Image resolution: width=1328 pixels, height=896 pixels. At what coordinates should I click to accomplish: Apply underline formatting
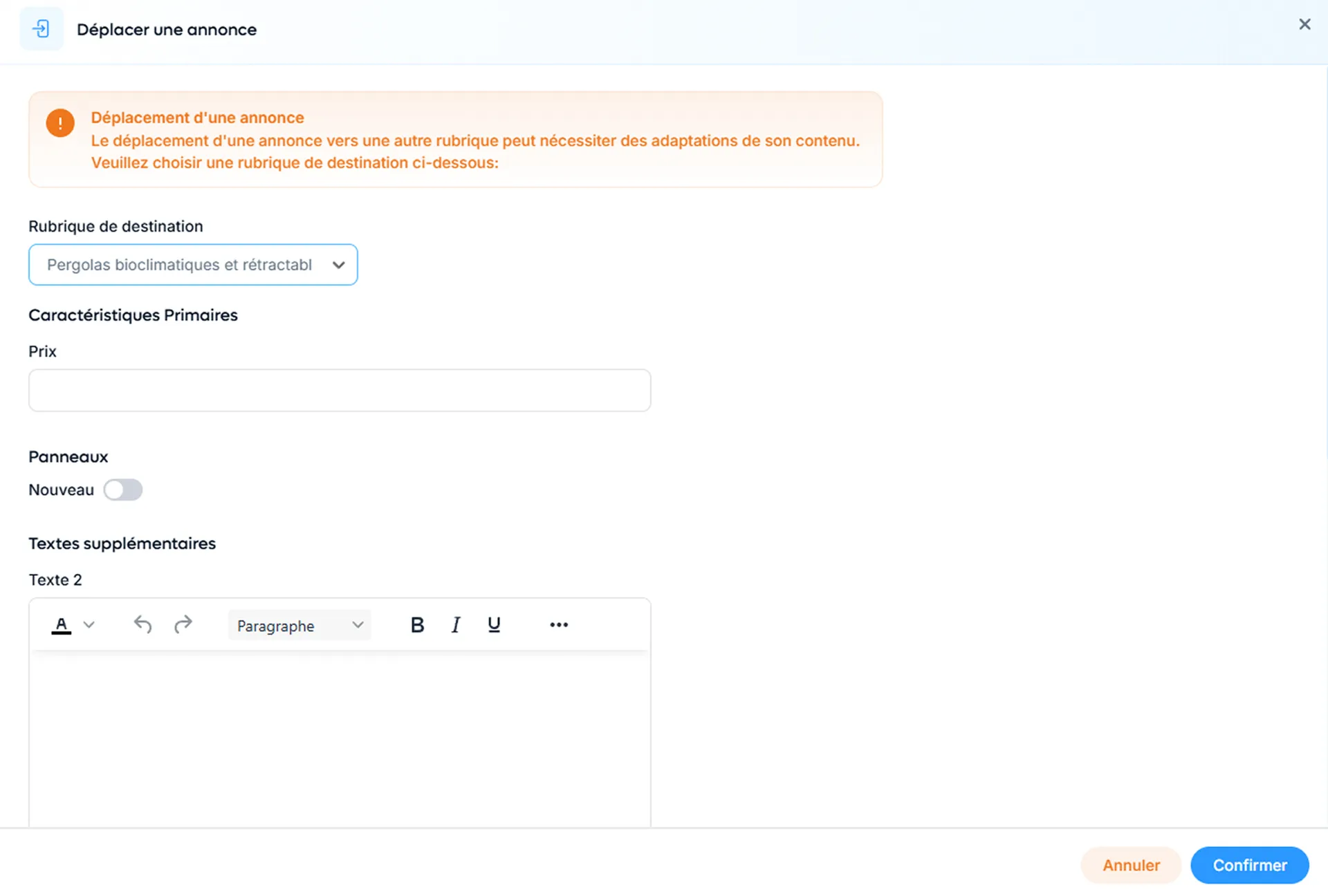pos(494,625)
